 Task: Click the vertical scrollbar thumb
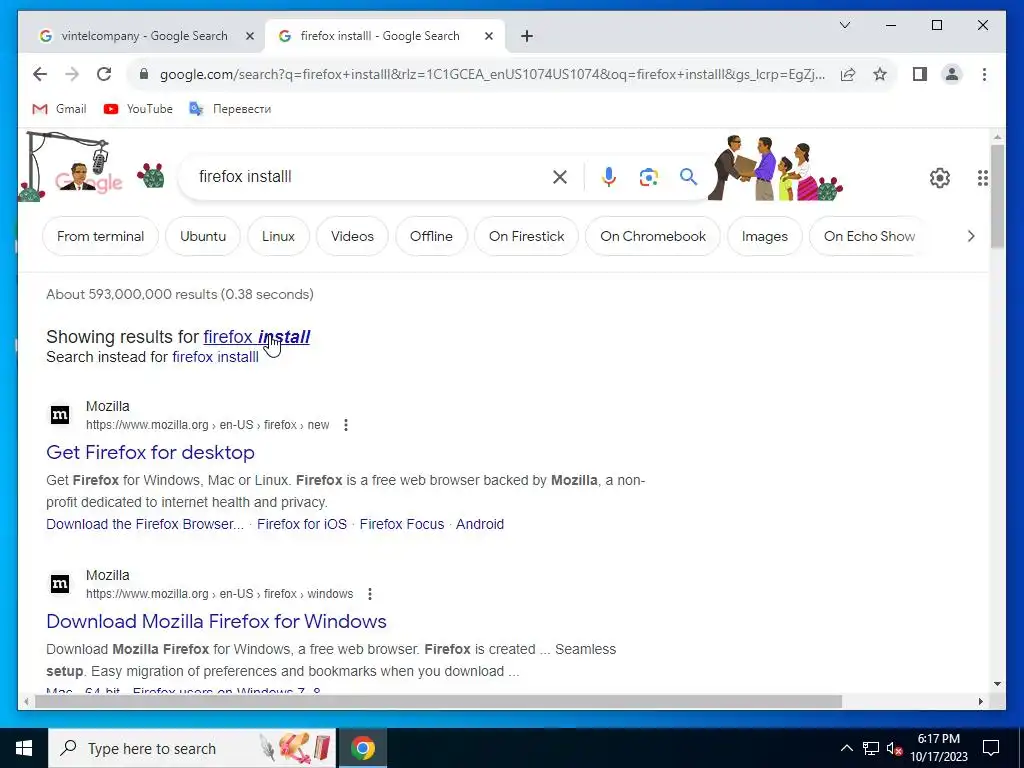pyautogui.click(x=997, y=196)
